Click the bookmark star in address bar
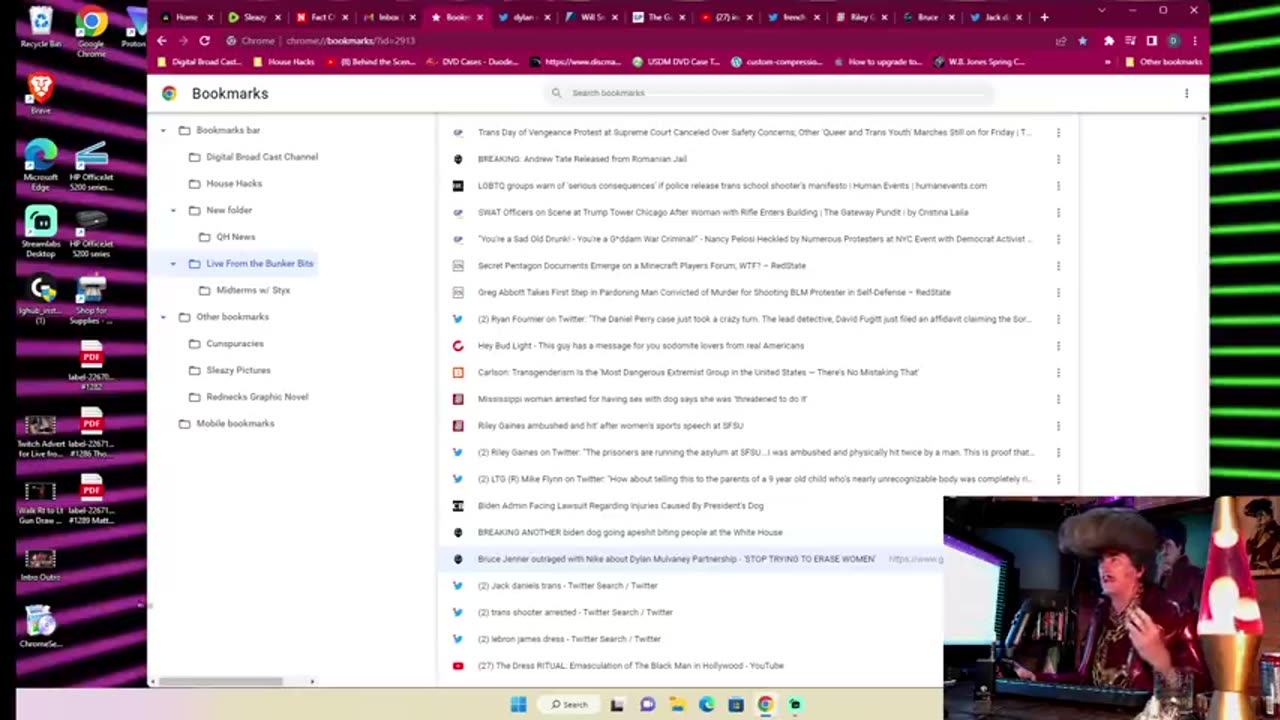This screenshot has height=720, width=1280. click(x=1083, y=41)
